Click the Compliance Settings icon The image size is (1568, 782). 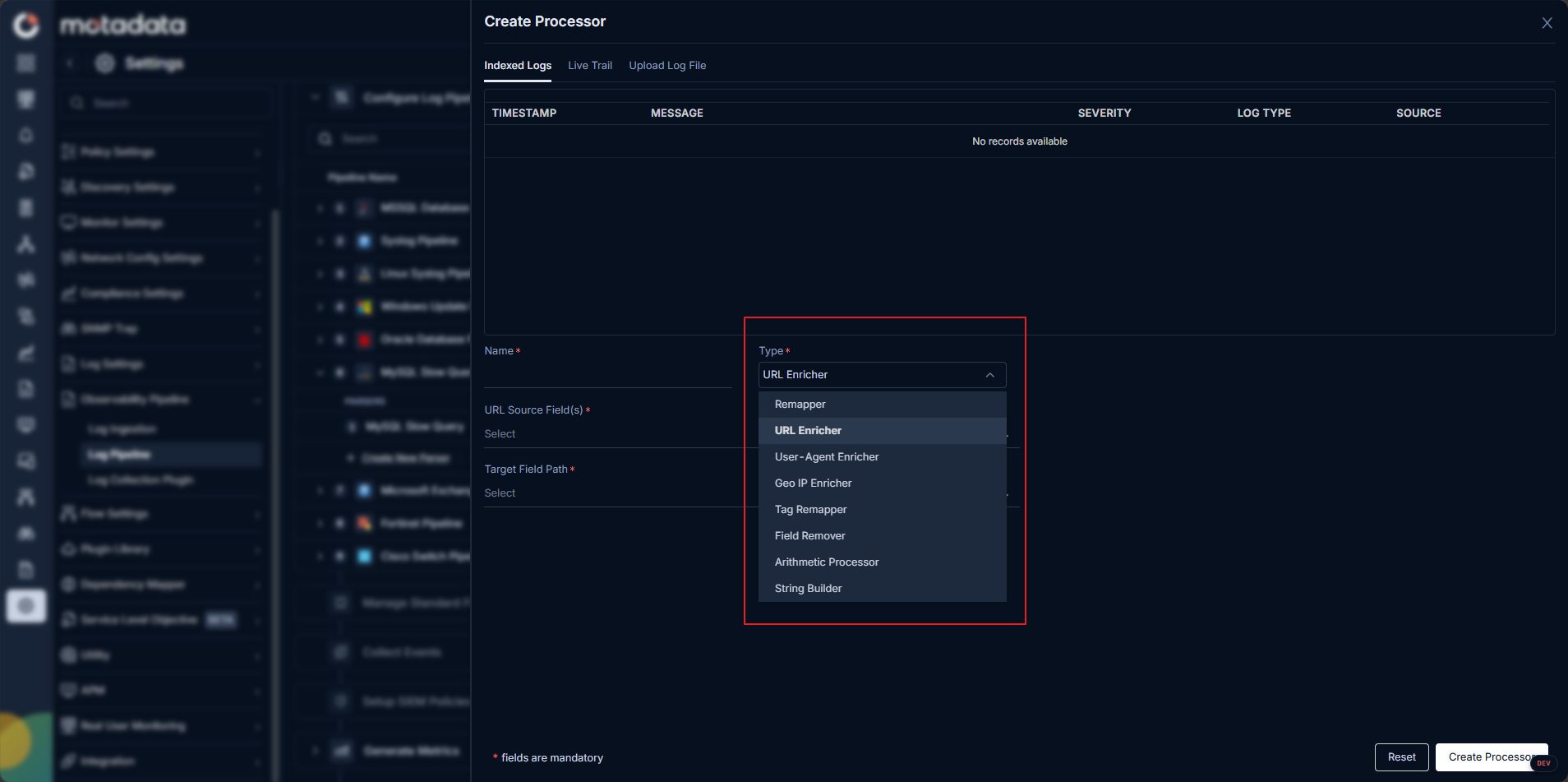[x=69, y=293]
